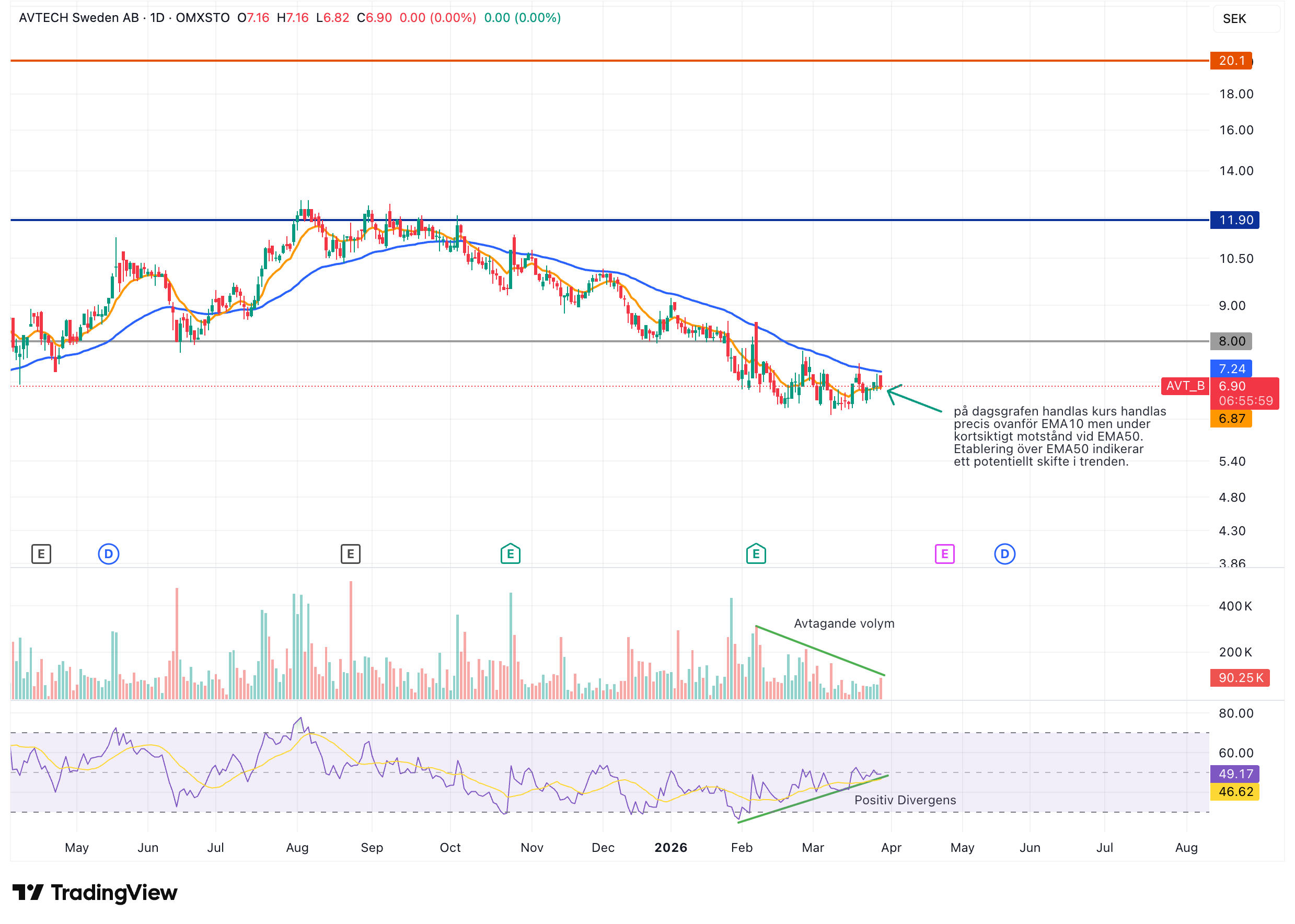Image resolution: width=1295 pixels, height=924 pixels.
Task: Click the black E marker near September
Action: [x=351, y=553]
